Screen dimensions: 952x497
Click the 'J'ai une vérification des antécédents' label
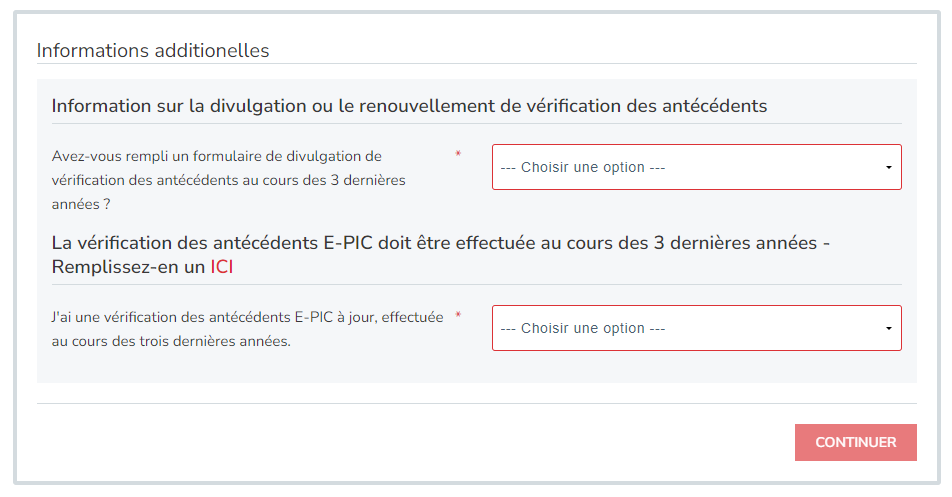click(x=248, y=329)
